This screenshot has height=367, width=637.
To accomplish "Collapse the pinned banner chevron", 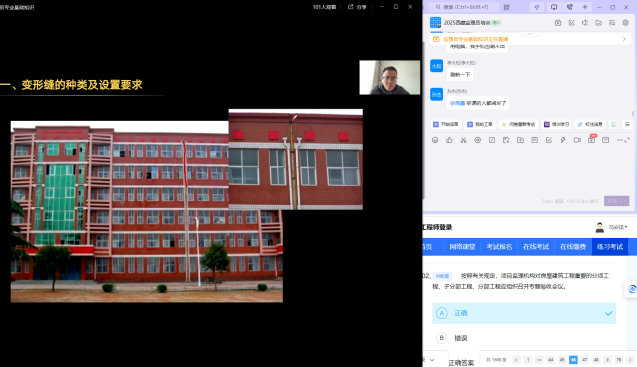I will coord(530,33).
